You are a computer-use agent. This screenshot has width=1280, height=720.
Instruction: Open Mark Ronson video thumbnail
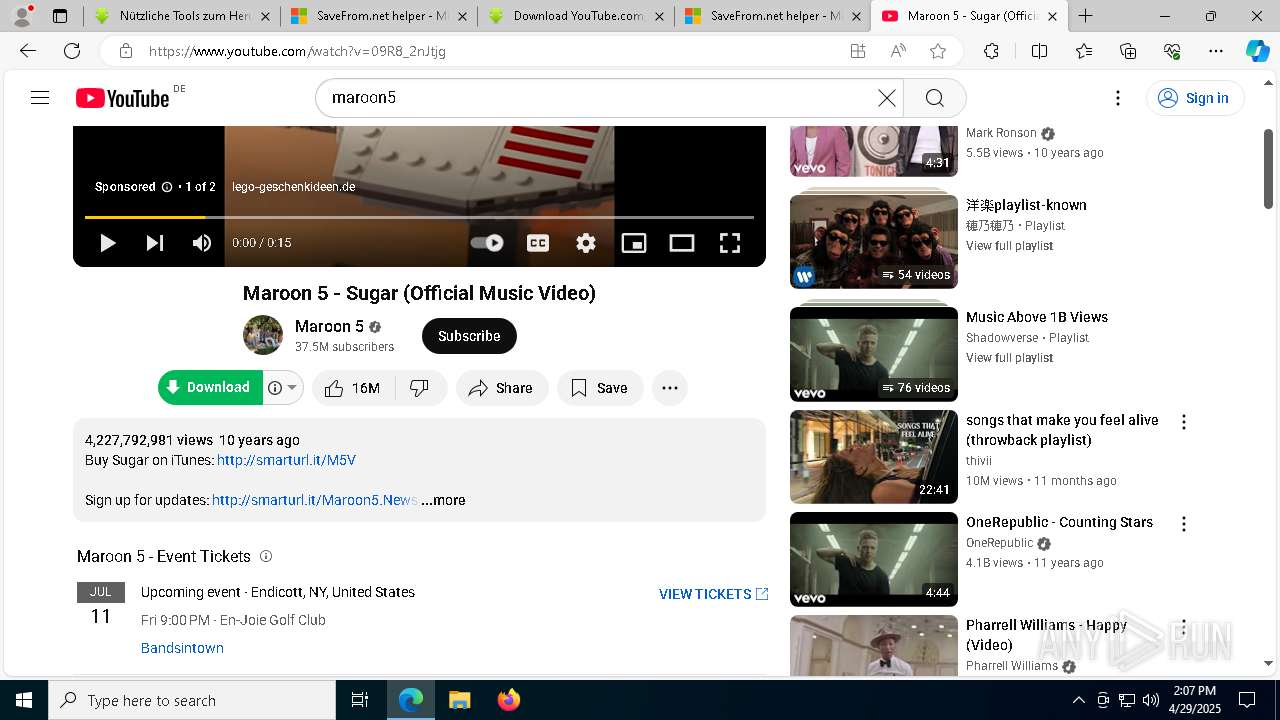(x=874, y=151)
